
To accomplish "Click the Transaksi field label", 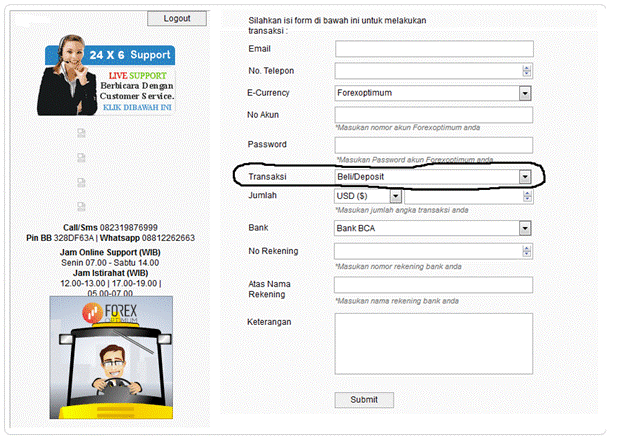I will coord(267,177).
